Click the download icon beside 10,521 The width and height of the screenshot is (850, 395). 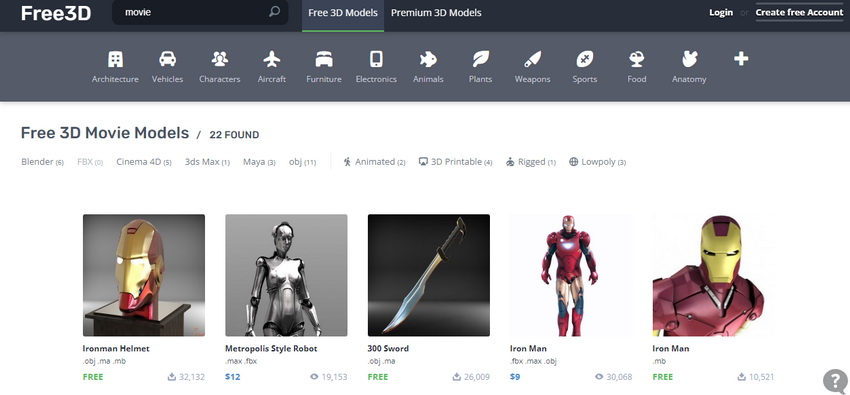[742, 377]
